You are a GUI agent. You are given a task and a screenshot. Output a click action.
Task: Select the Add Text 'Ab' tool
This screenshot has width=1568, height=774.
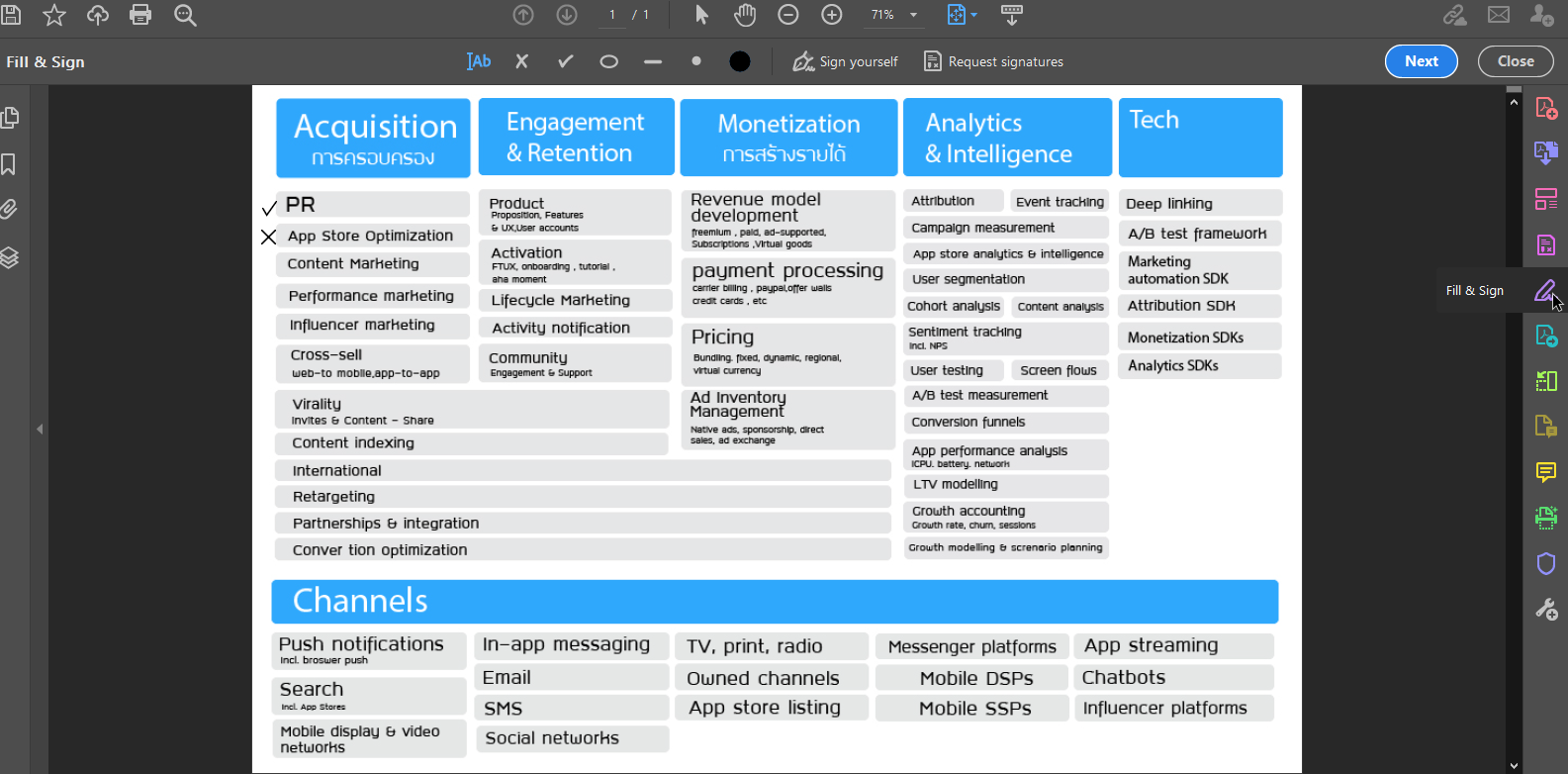click(479, 61)
